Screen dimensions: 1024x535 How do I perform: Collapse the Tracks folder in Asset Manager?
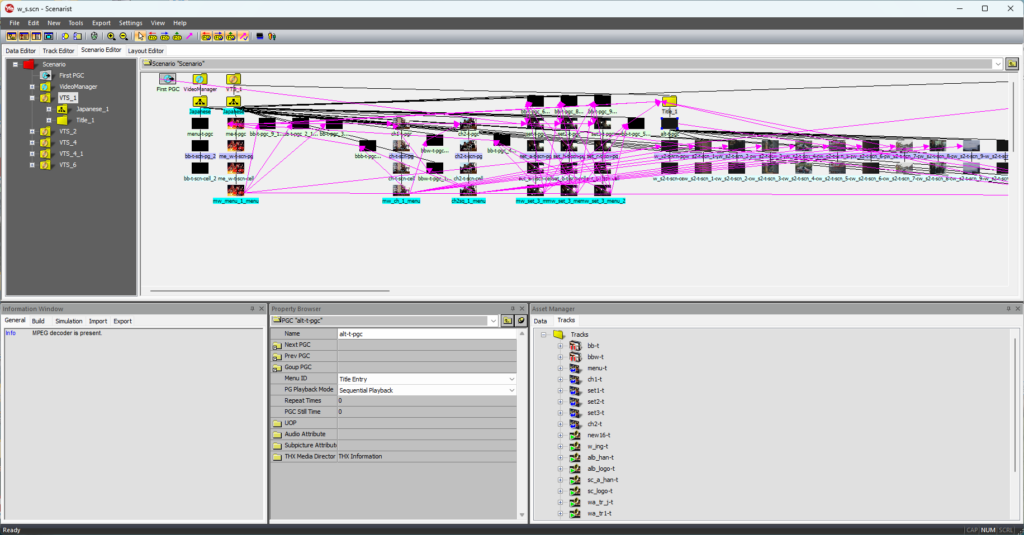pos(543,334)
